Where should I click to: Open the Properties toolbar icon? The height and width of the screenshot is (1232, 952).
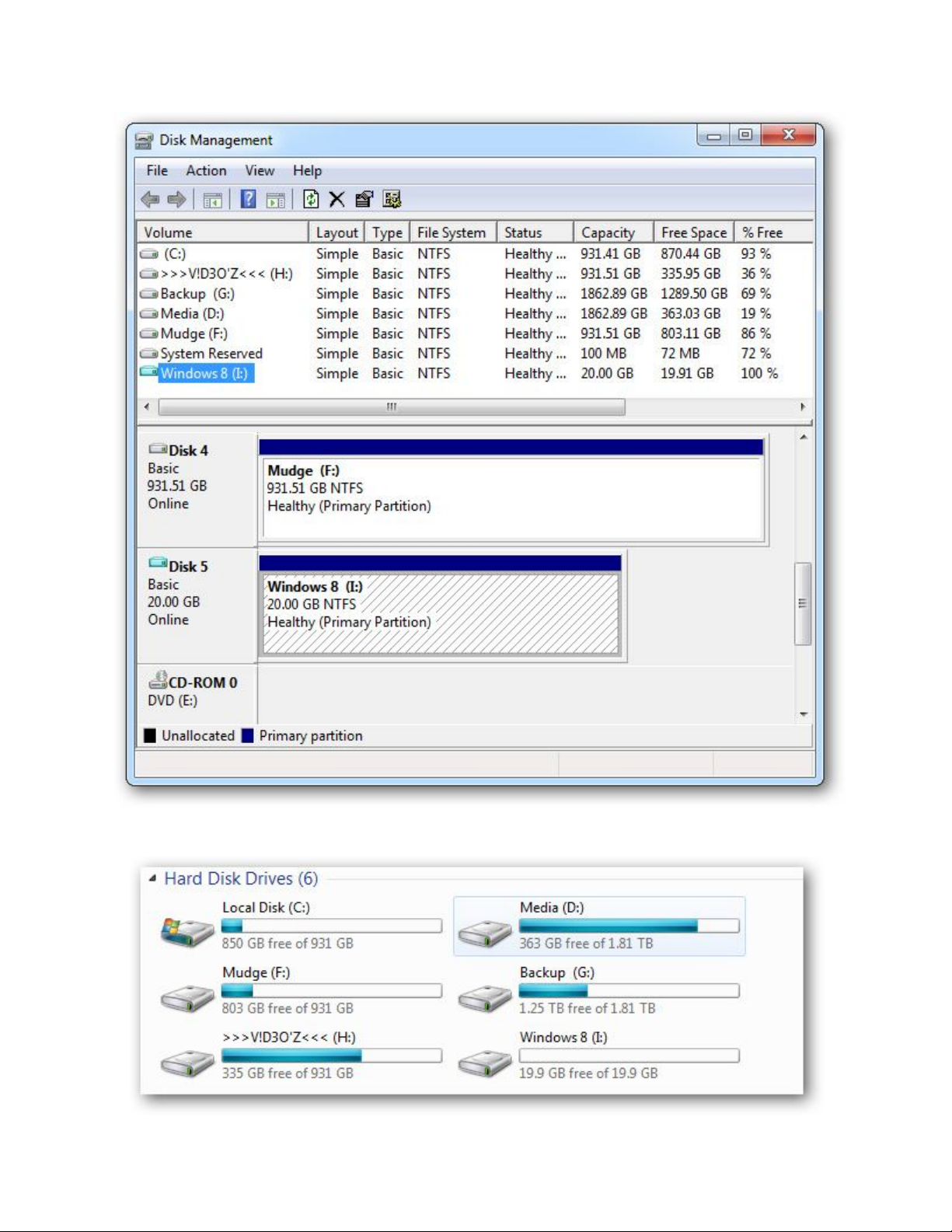[364, 200]
